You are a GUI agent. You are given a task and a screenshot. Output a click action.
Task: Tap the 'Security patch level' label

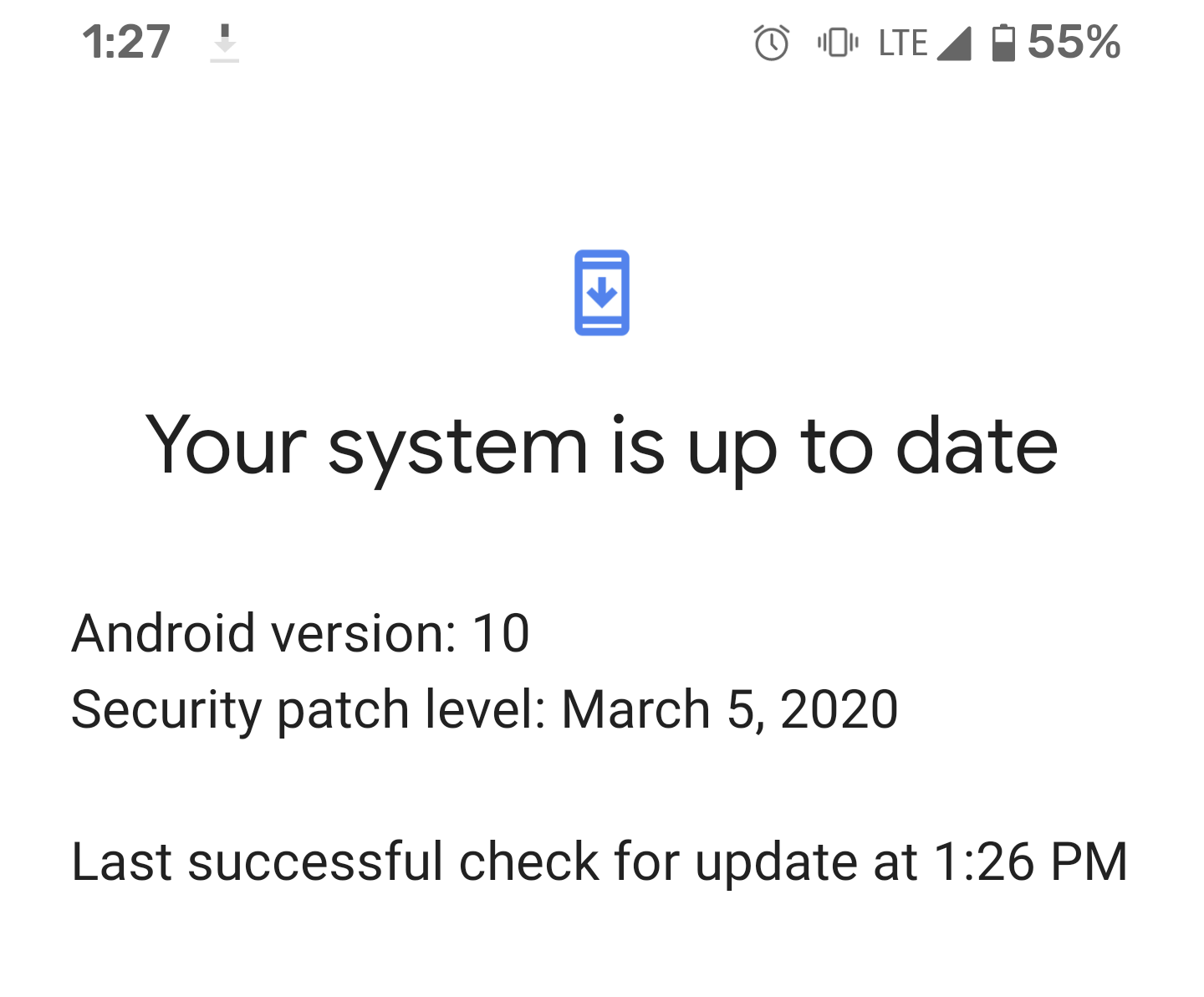point(308,711)
